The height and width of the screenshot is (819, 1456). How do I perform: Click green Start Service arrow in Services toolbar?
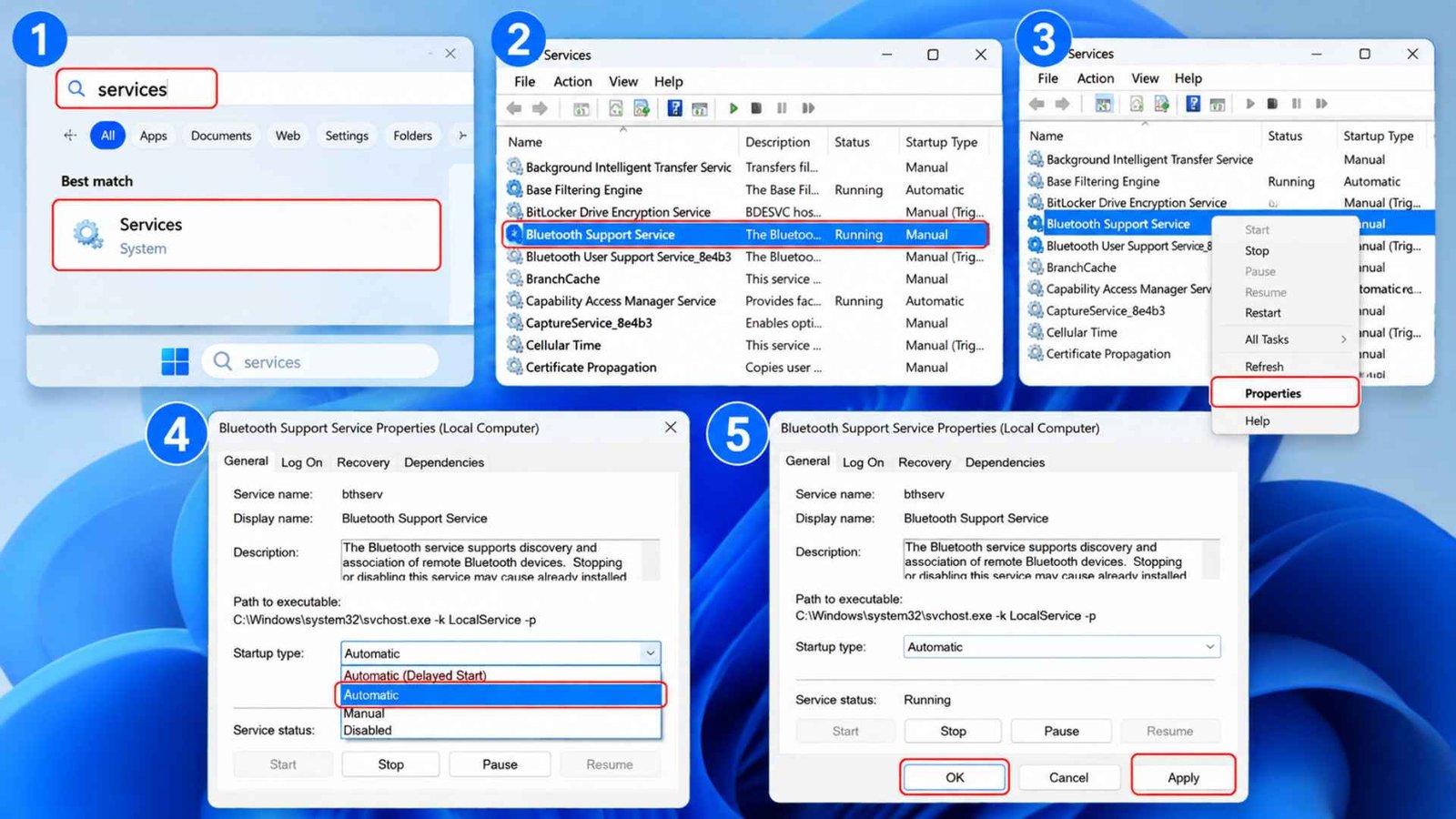pyautogui.click(x=733, y=108)
